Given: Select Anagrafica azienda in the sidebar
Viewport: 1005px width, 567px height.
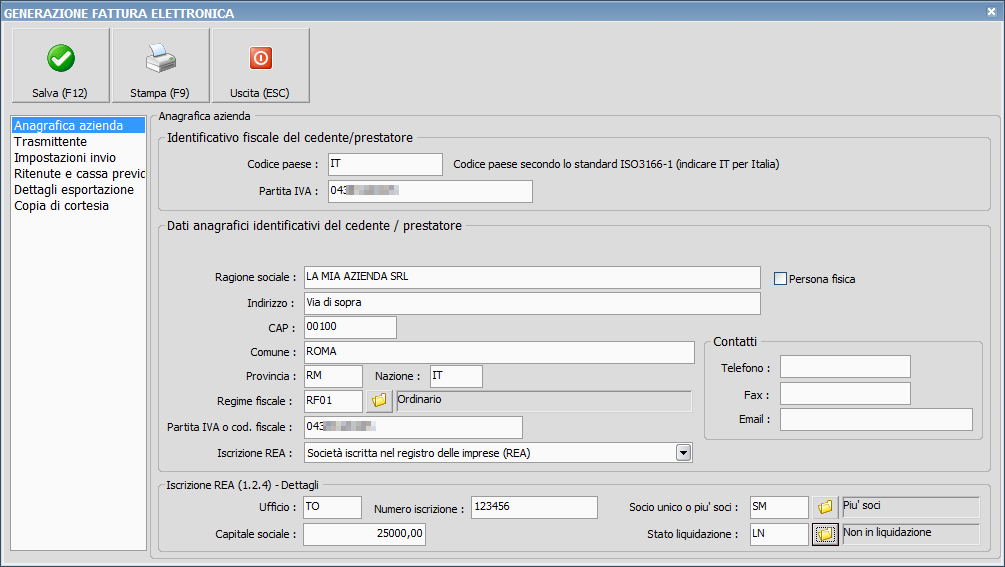Looking at the screenshot, I should 78,126.
